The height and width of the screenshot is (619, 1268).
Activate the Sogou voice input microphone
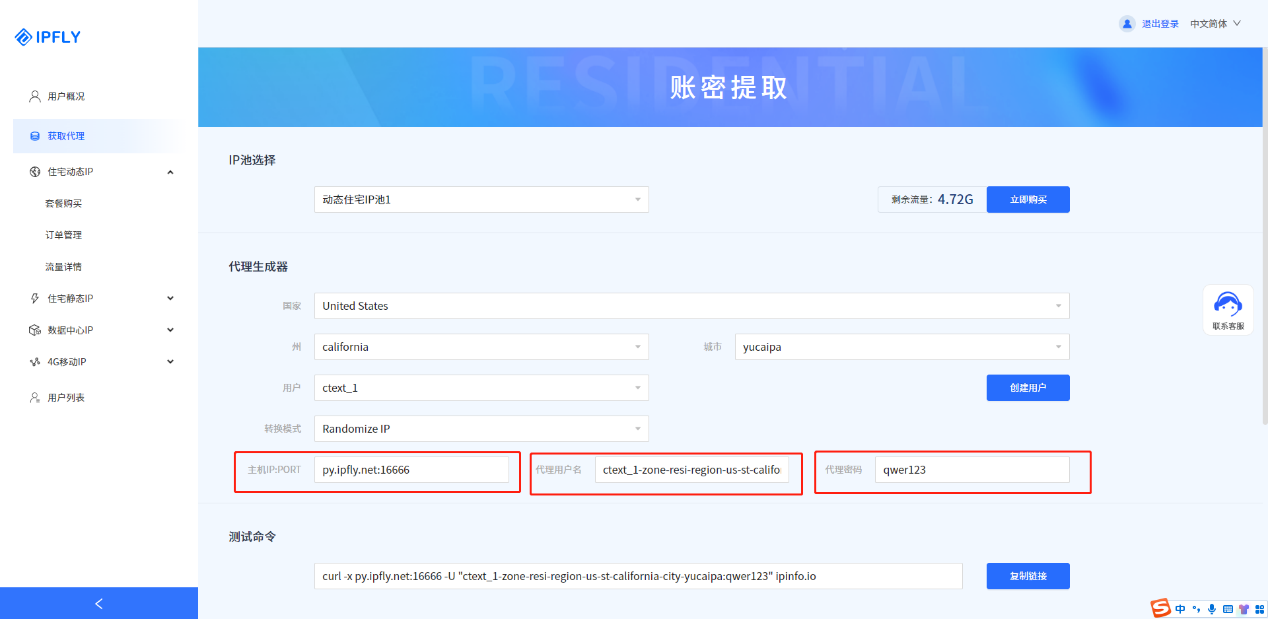1212,609
